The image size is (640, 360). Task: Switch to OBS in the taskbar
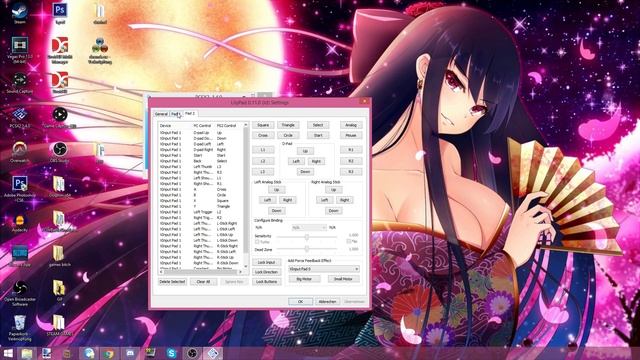[x=192, y=353]
